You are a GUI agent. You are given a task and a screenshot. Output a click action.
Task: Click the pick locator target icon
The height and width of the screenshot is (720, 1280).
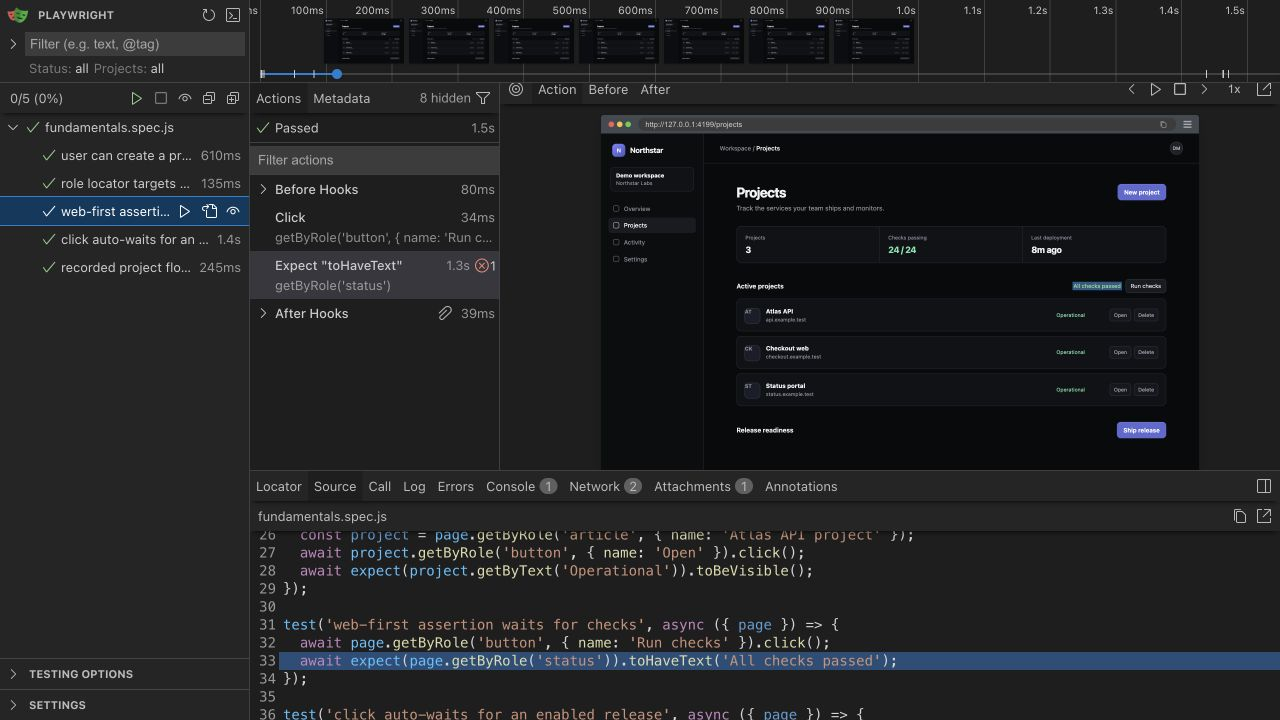[x=516, y=89]
